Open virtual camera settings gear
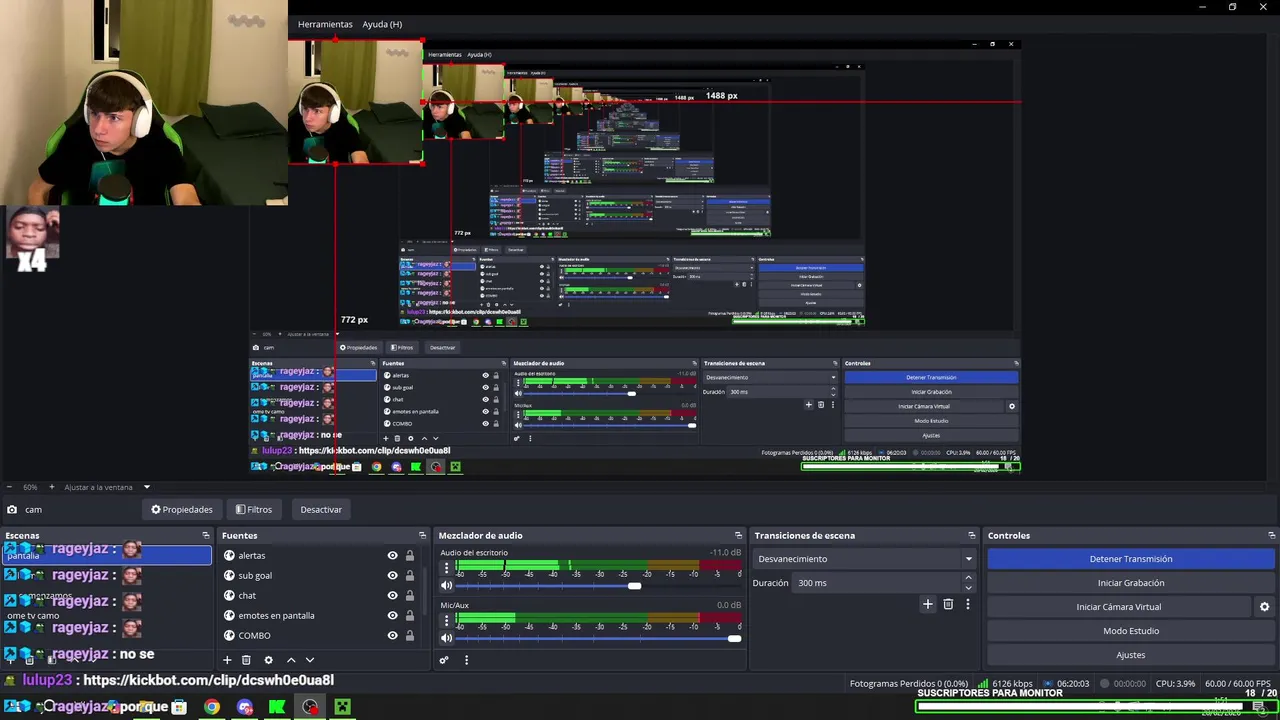Screen dimensions: 1280x720 coord(1264,607)
